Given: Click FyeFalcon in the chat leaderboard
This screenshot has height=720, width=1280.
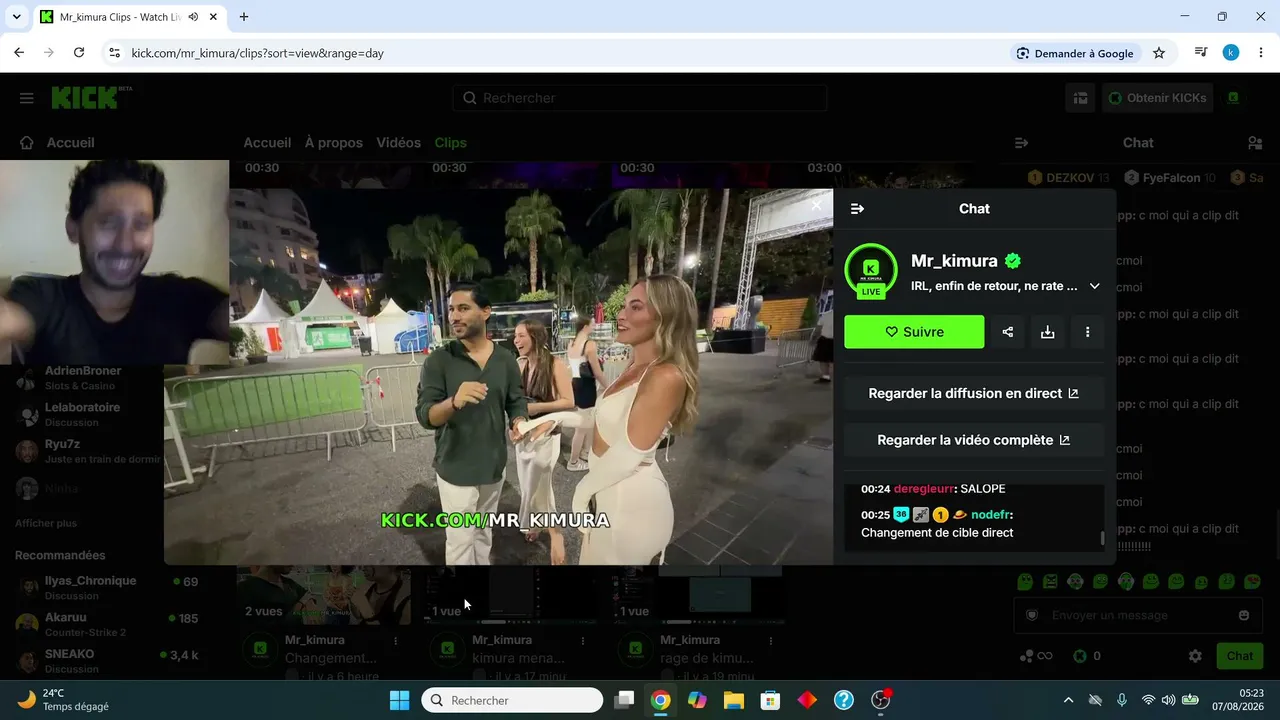Looking at the screenshot, I should [x=1170, y=178].
